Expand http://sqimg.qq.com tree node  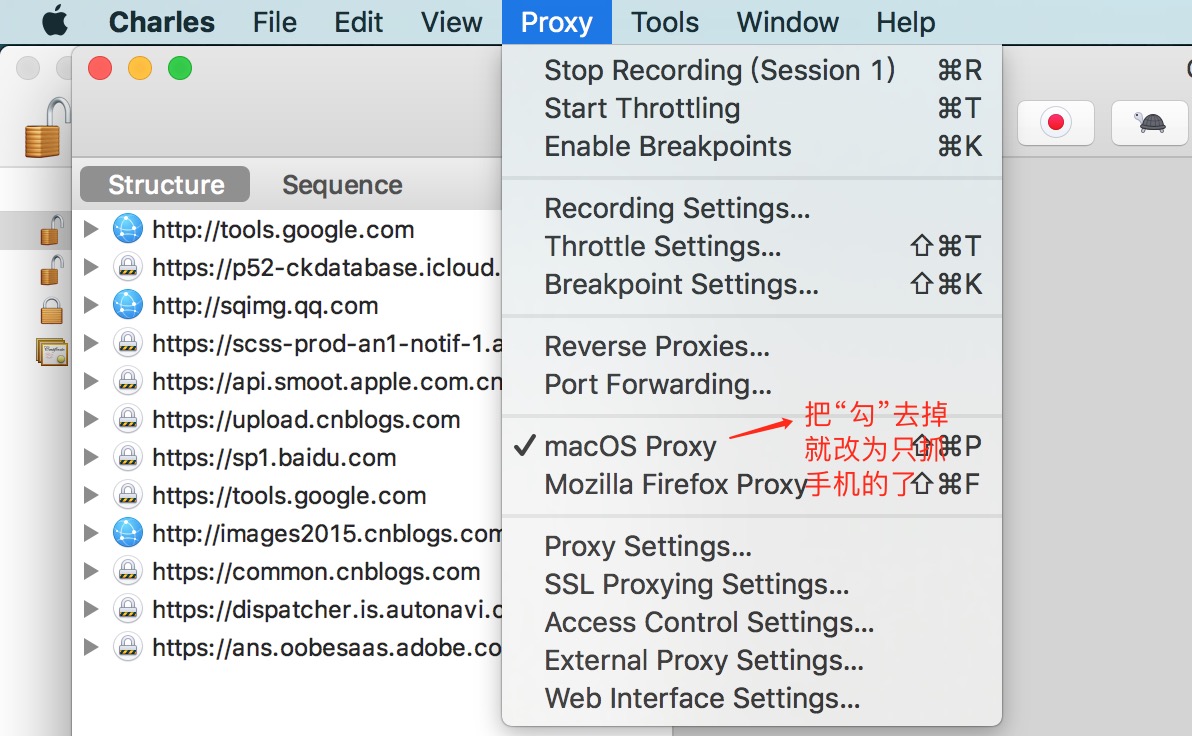91,305
